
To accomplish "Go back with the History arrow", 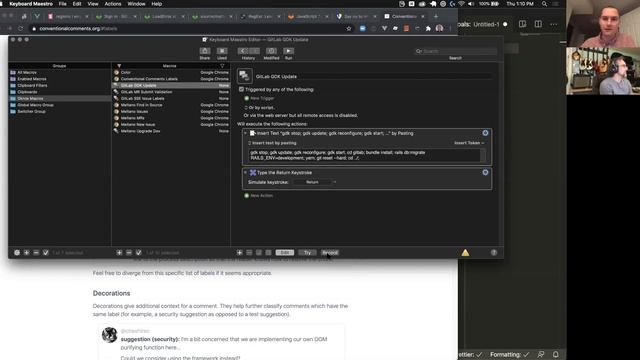I will coord(243,51).
